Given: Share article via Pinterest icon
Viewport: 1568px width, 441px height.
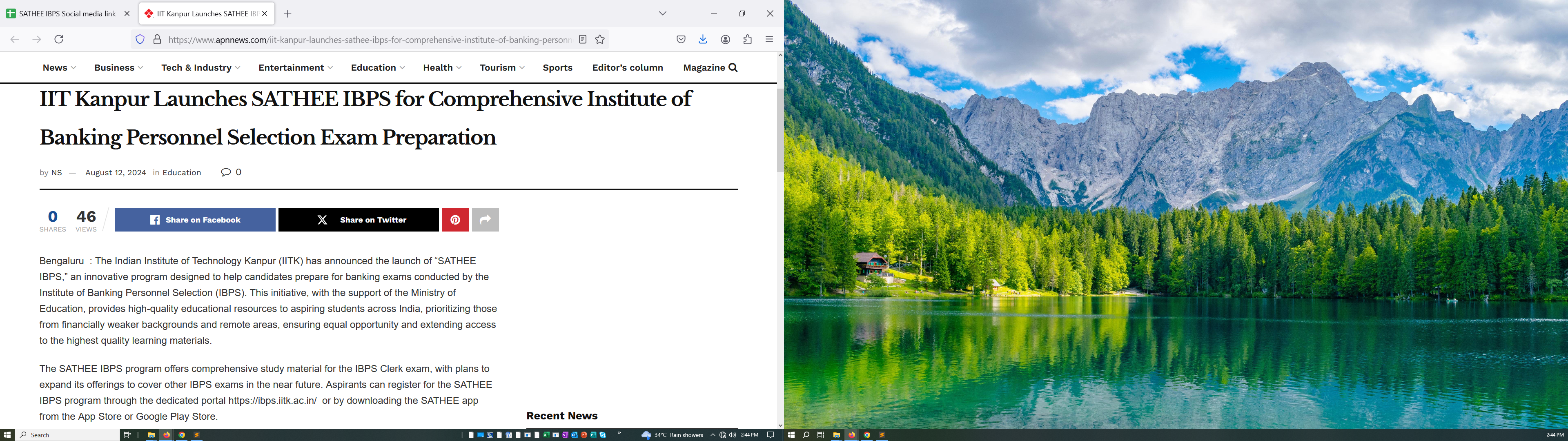Looking at the screenshot, I should [455, 220].
